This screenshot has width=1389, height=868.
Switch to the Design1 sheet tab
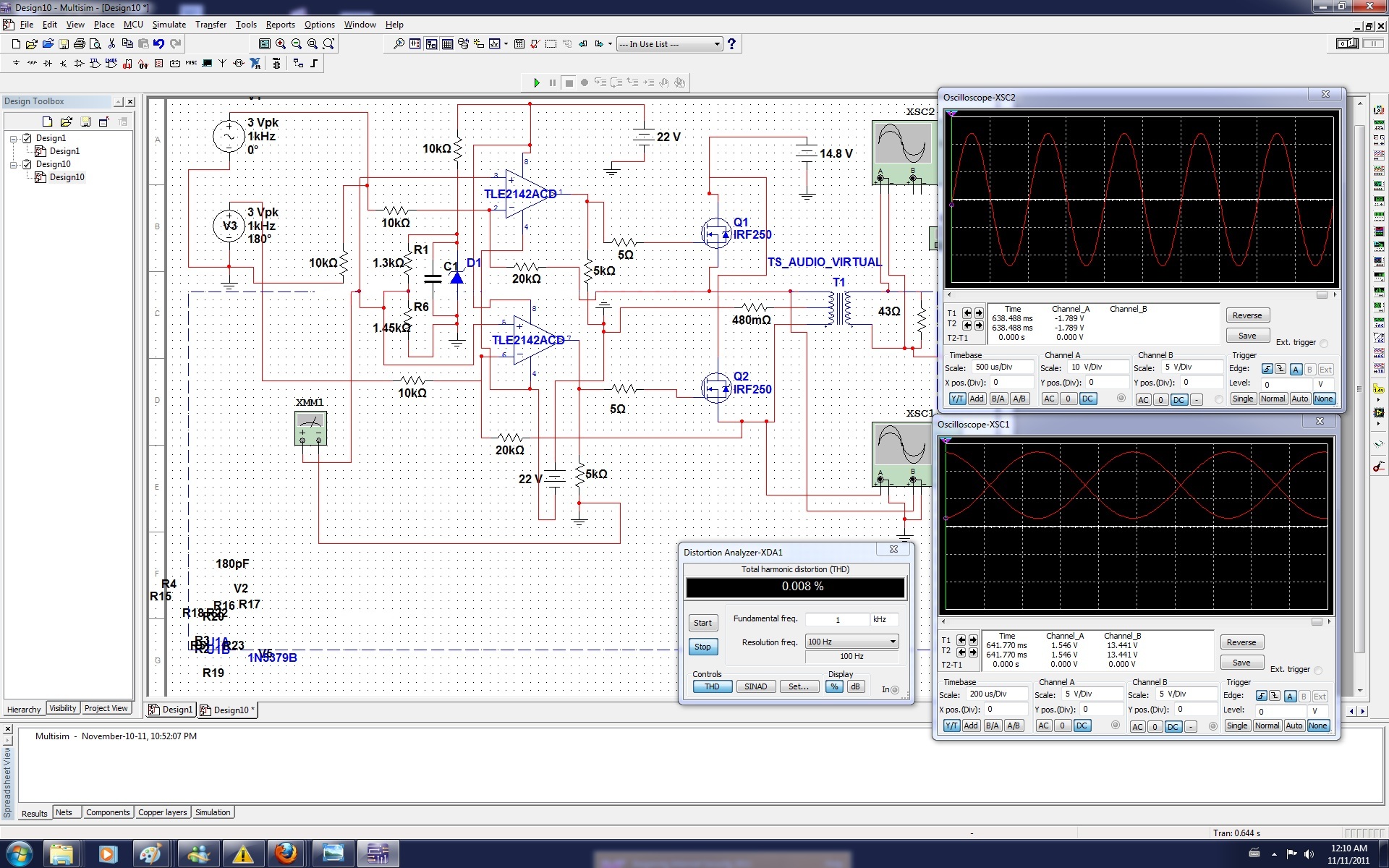[x=171, y=710]
